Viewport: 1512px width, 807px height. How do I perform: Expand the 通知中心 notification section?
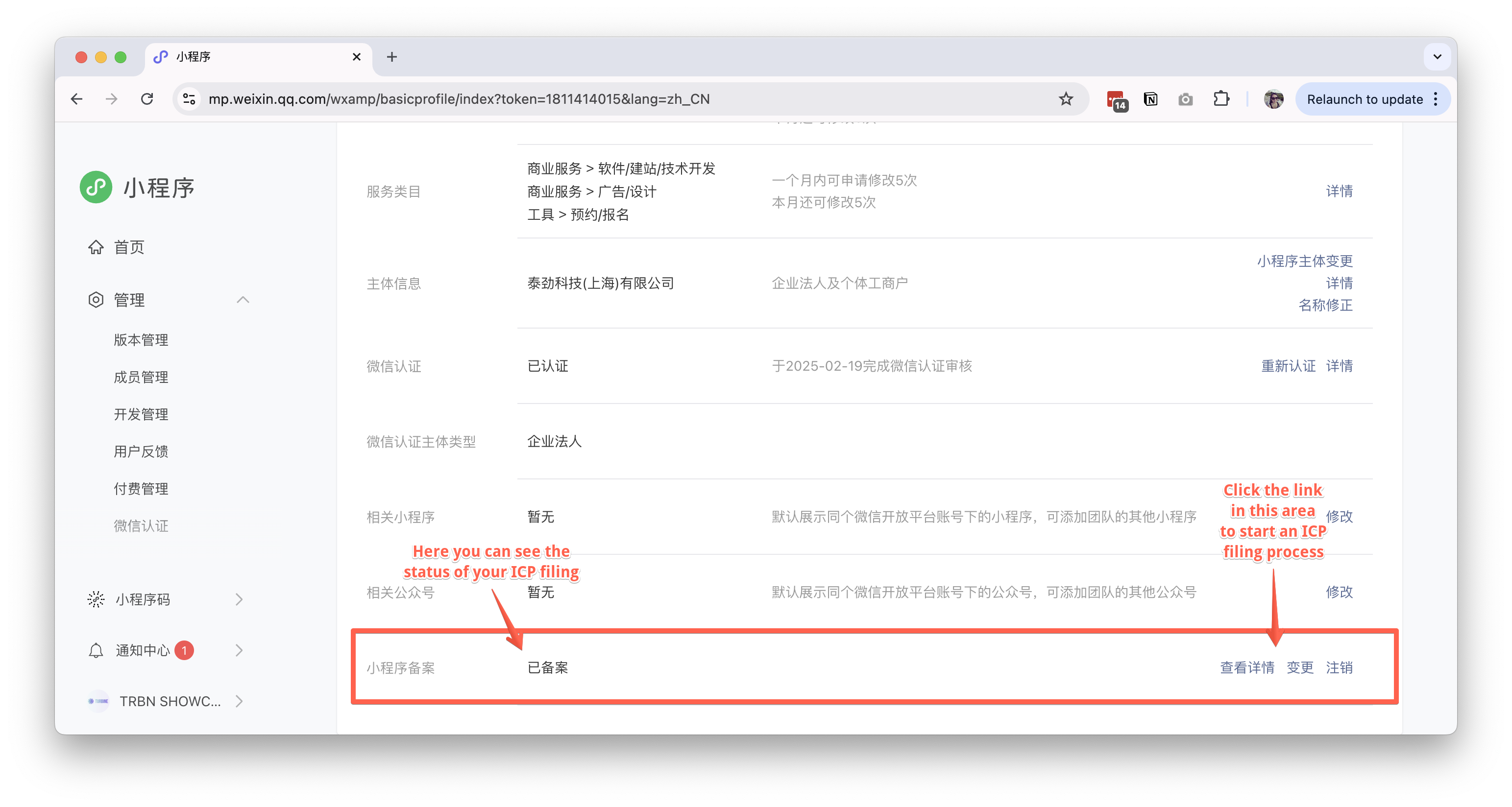pos(238,650)
